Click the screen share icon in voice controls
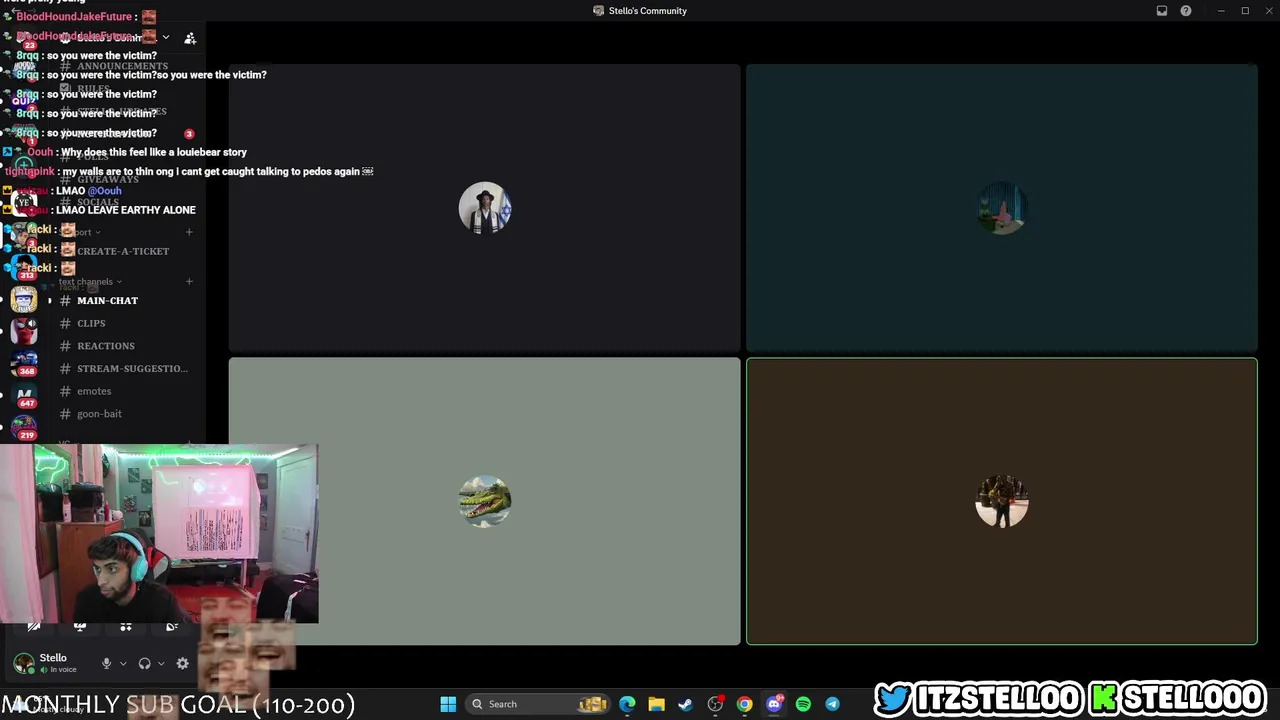Viewport: 1280px width, 720px height. pyautogui.click(x=80, y=628)
